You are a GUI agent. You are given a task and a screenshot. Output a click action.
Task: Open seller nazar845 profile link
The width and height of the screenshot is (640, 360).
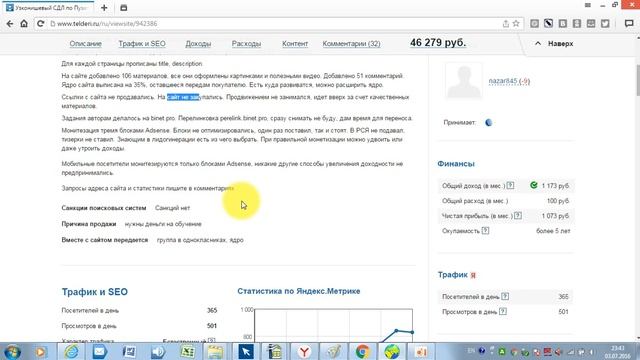[509, 81]
